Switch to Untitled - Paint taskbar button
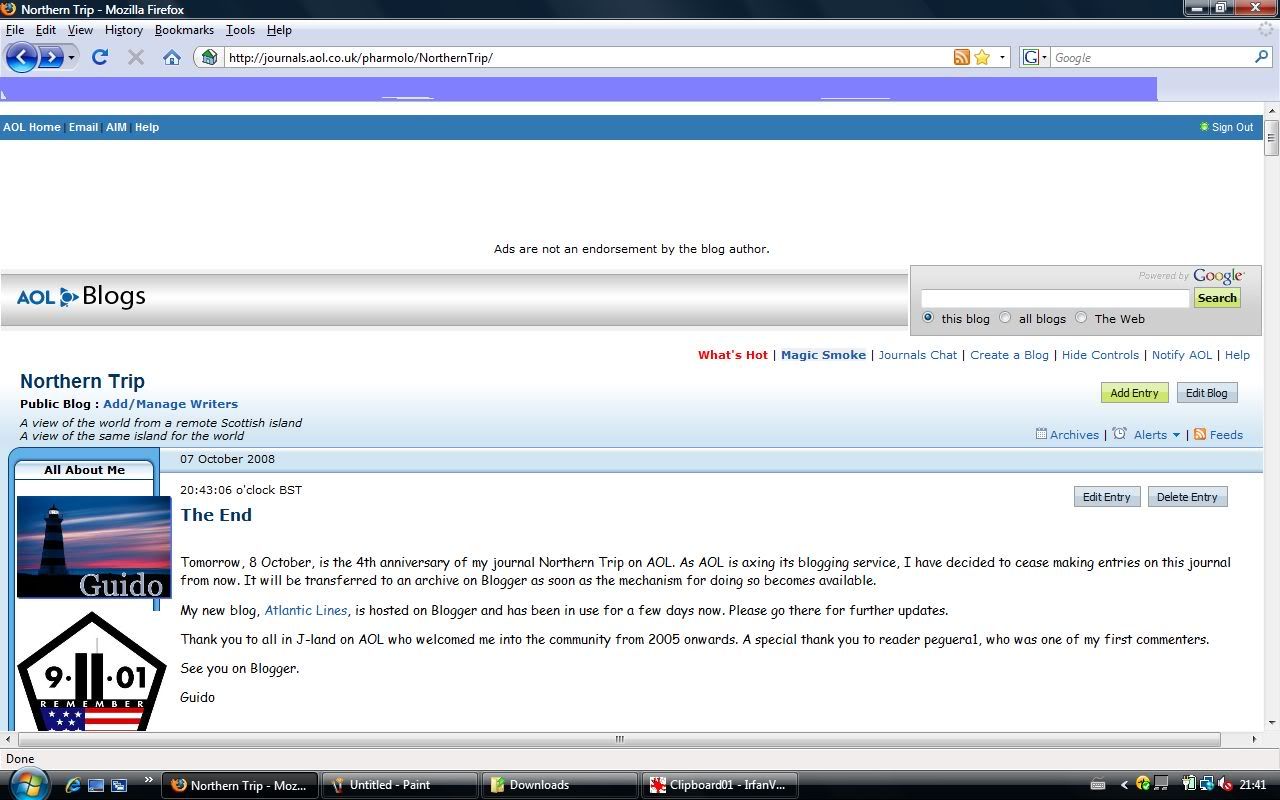1280x800 pixels. pyautogui.click(x=398, y=785)
